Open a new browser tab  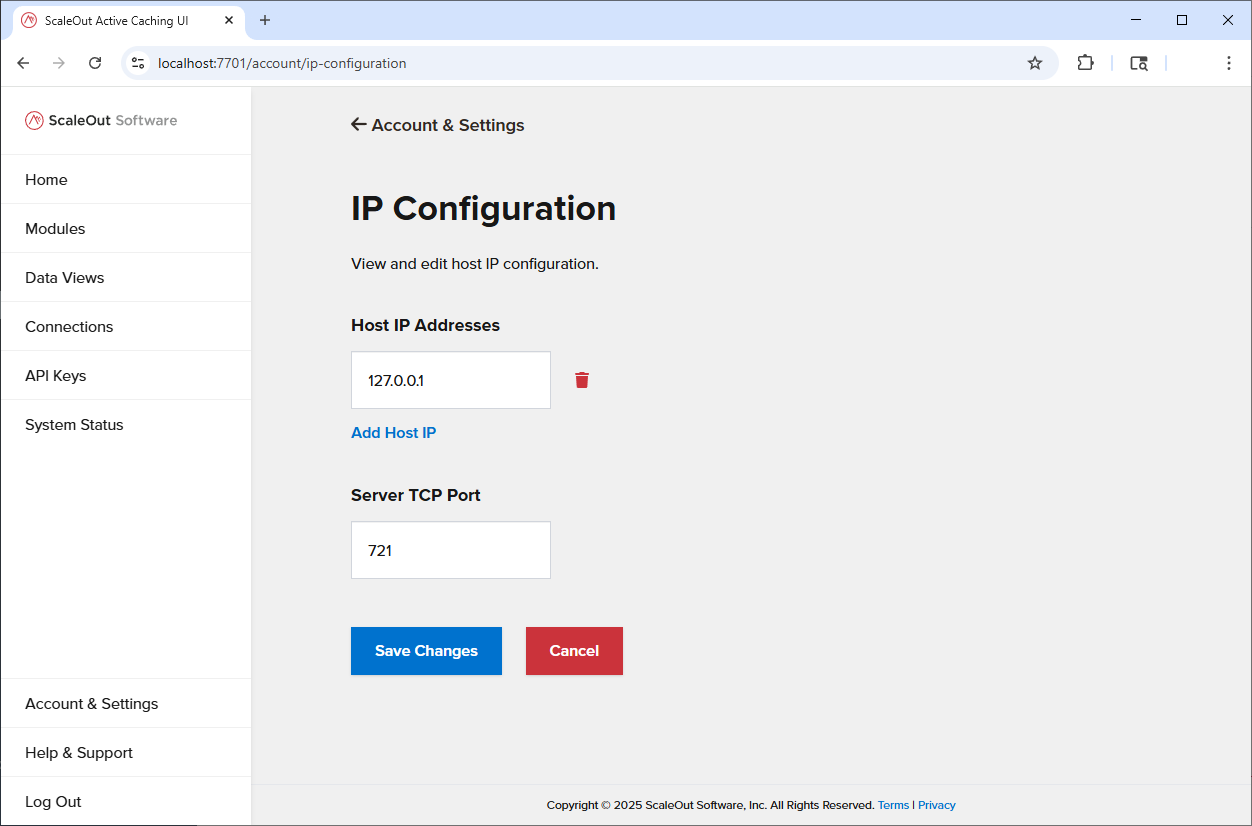tap(265, 20)
